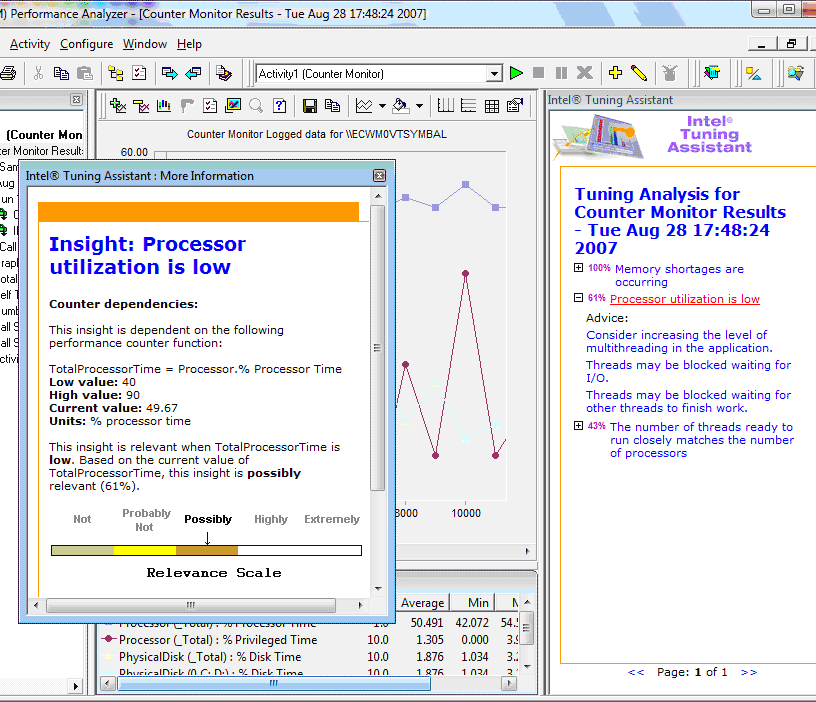Click the Remove counter chart icon

click(x=141, y=106)
